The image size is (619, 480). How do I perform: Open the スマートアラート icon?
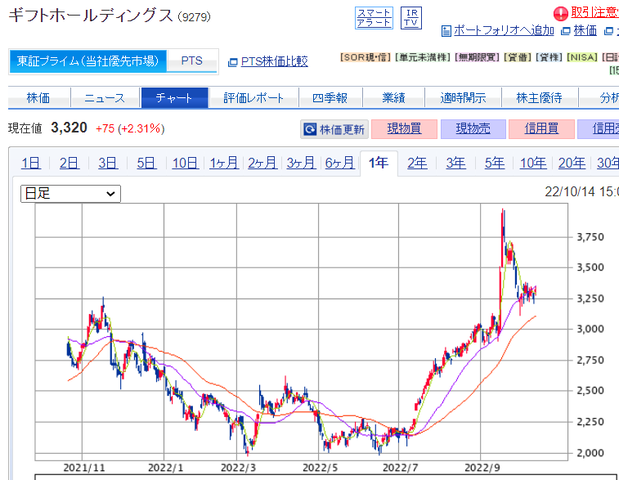(373, 18)
